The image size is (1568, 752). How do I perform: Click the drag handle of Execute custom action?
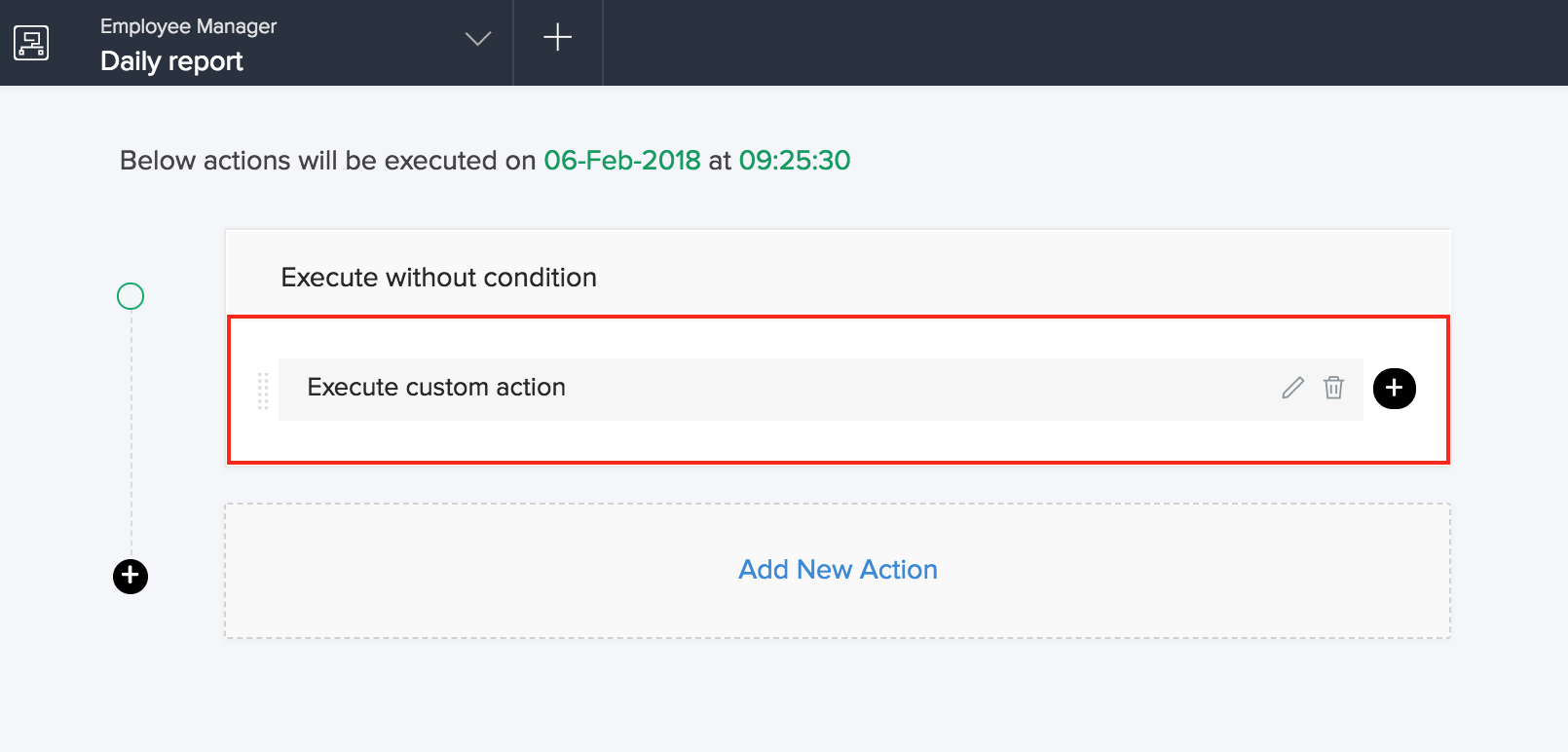[x=263, y=391]
